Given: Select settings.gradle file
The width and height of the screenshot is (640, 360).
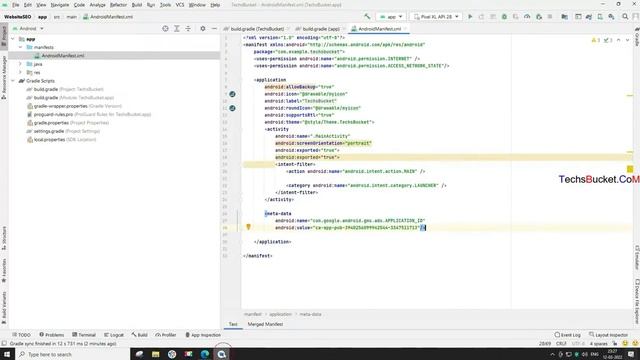Looking at the screenshot, I should pyautogui.click(x=63, y=131).
